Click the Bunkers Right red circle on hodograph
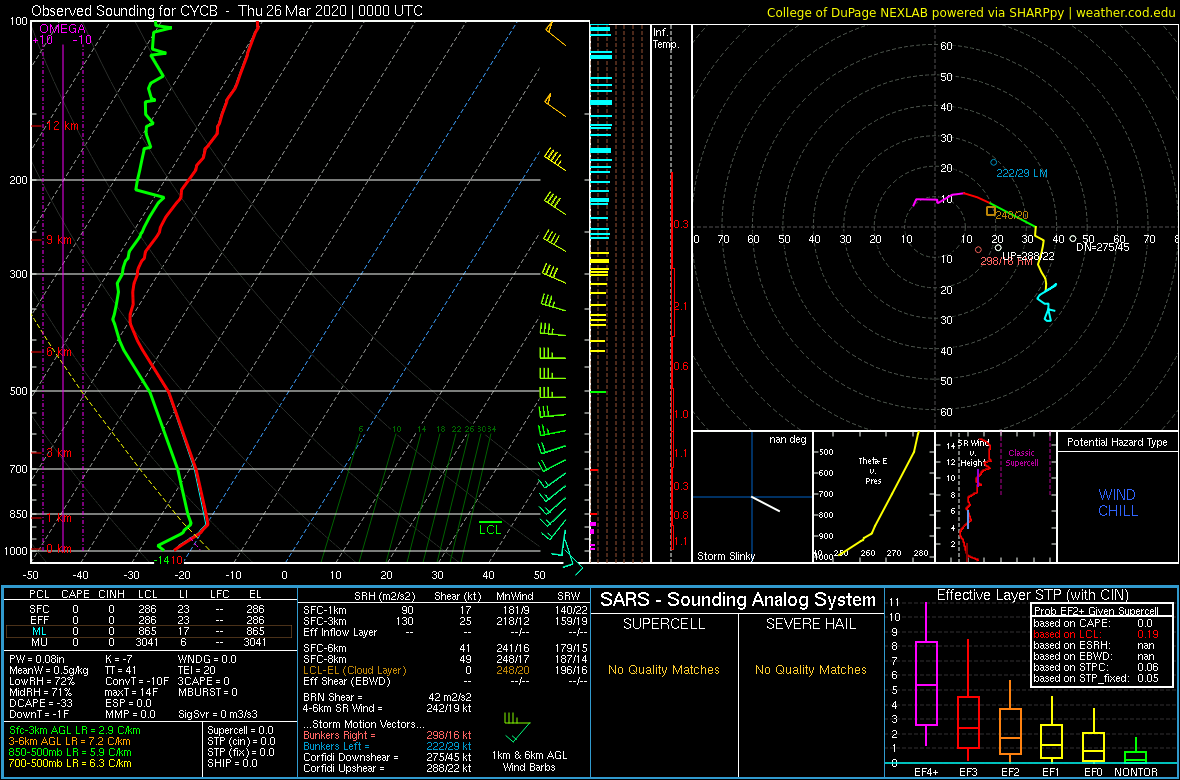The height and width of the screenshot is (780, 1180). (978, 250)
